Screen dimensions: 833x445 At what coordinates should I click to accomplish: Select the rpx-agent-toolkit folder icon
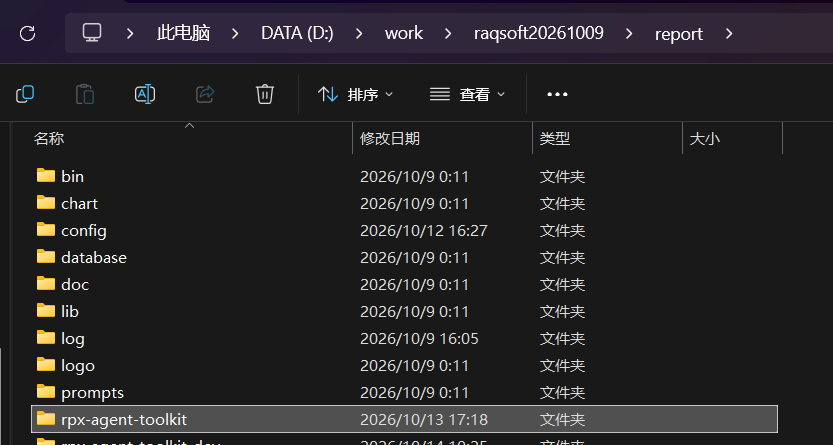click(46, 418)
